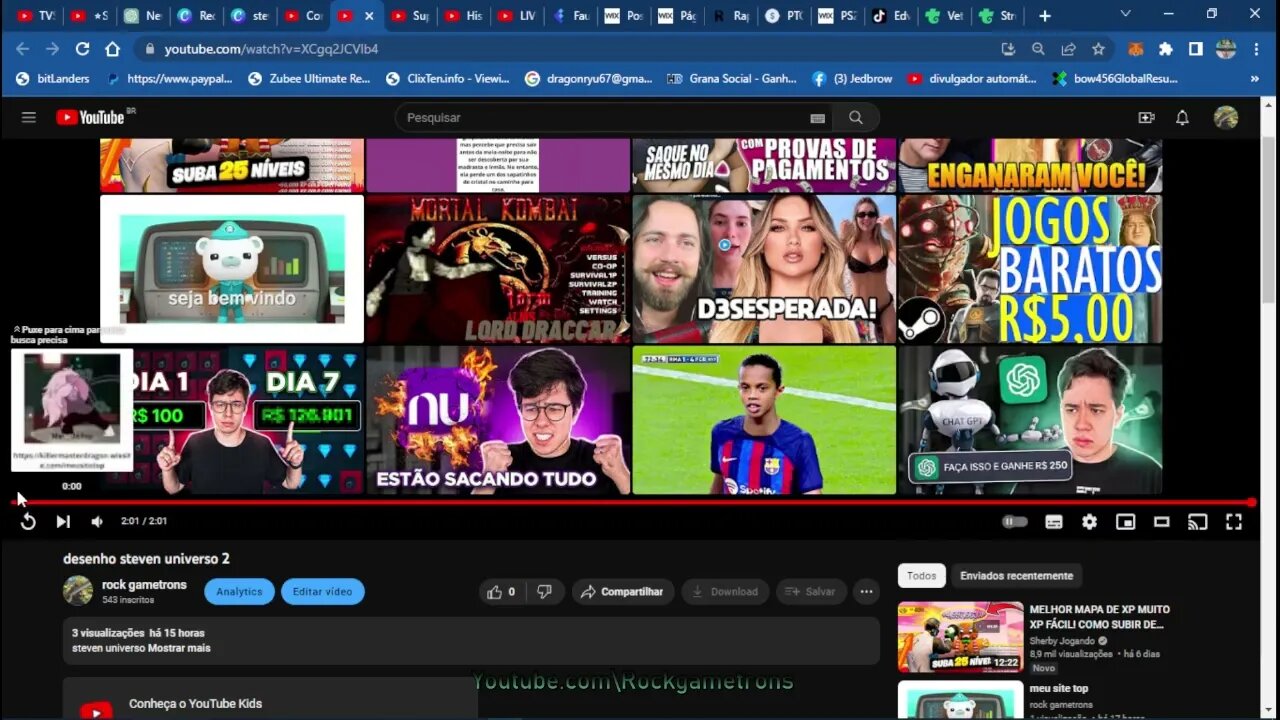Open the meu site top suggested video title
This screenshot has width=1280, height=720.
(1059, 689)
